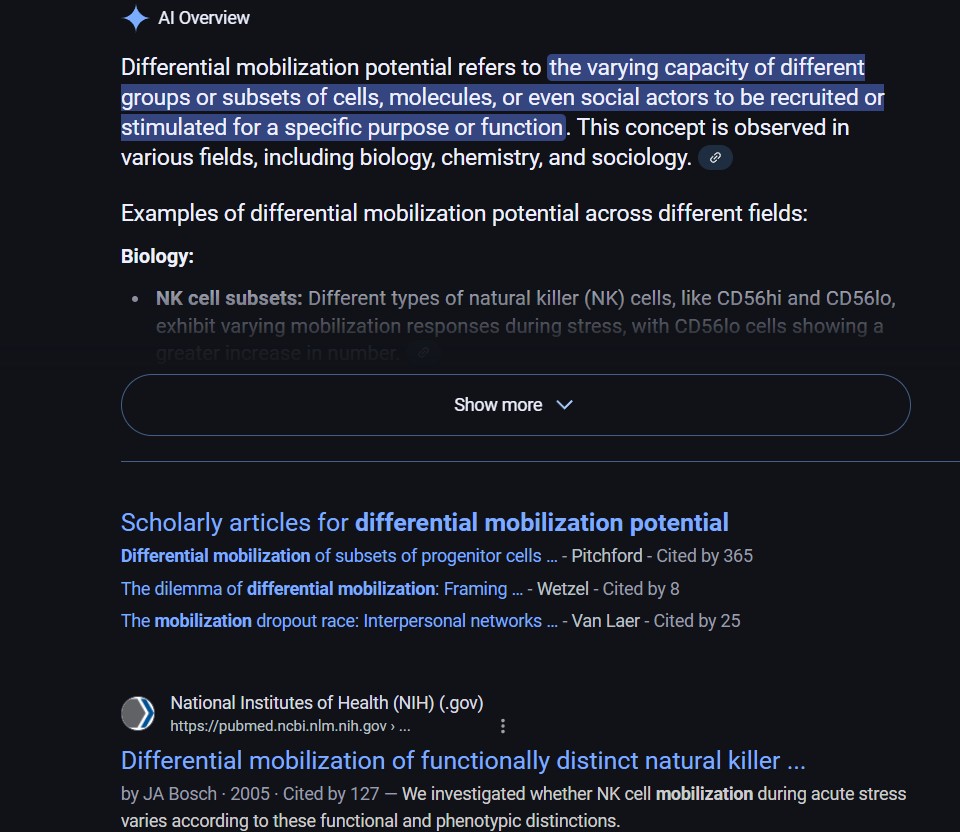
Task: Open Wetzel dilemma of differential mobilization article
Action: coord(322,589)
